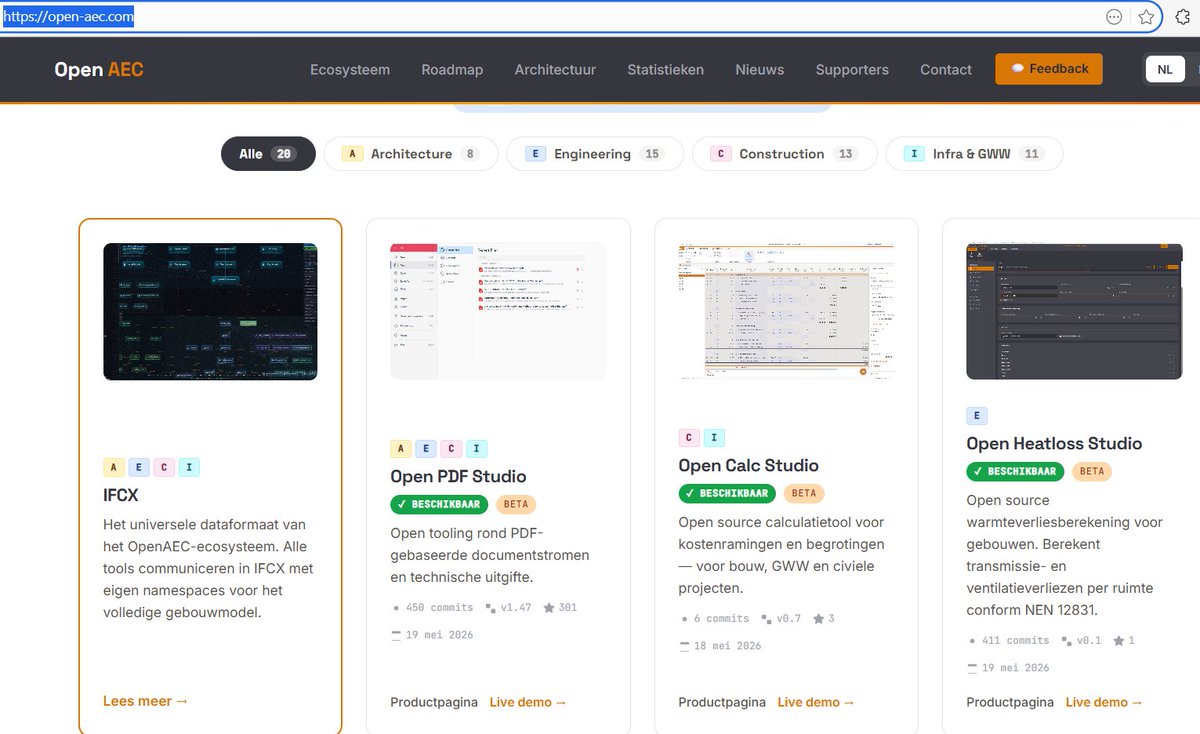
Task: Click the E tag on Open PDF Studio card
Action: pyautogui.click(x=426, y=448)
